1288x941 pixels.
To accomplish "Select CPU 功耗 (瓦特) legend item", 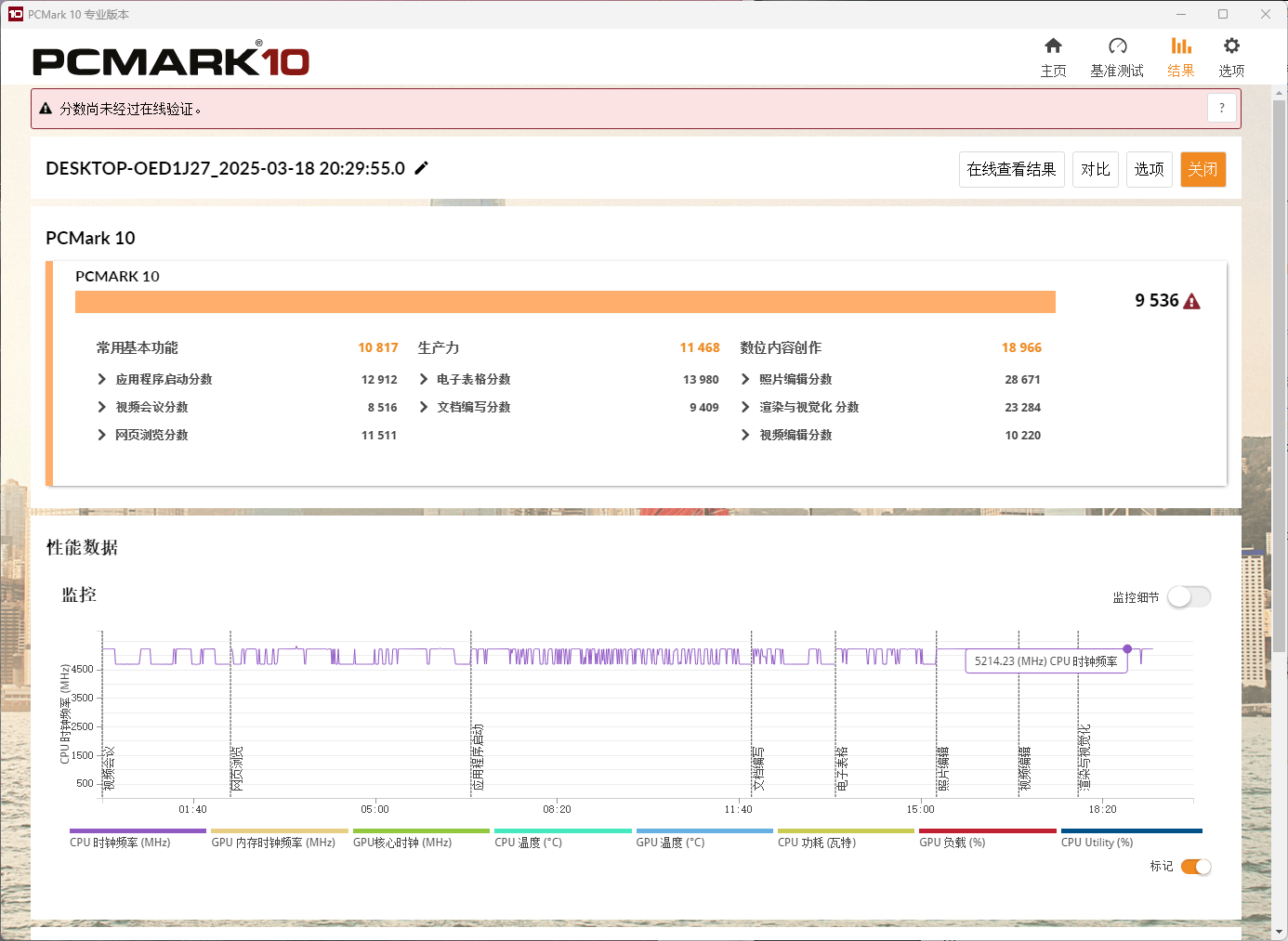I will pyautogui.click(x=846, y=839).
